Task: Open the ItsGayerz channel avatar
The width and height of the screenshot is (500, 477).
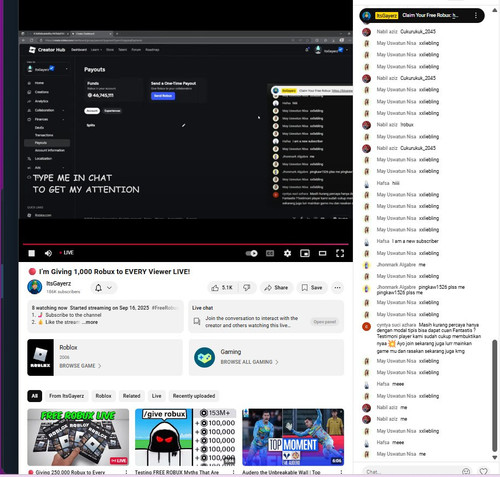Action: point(35,287)
